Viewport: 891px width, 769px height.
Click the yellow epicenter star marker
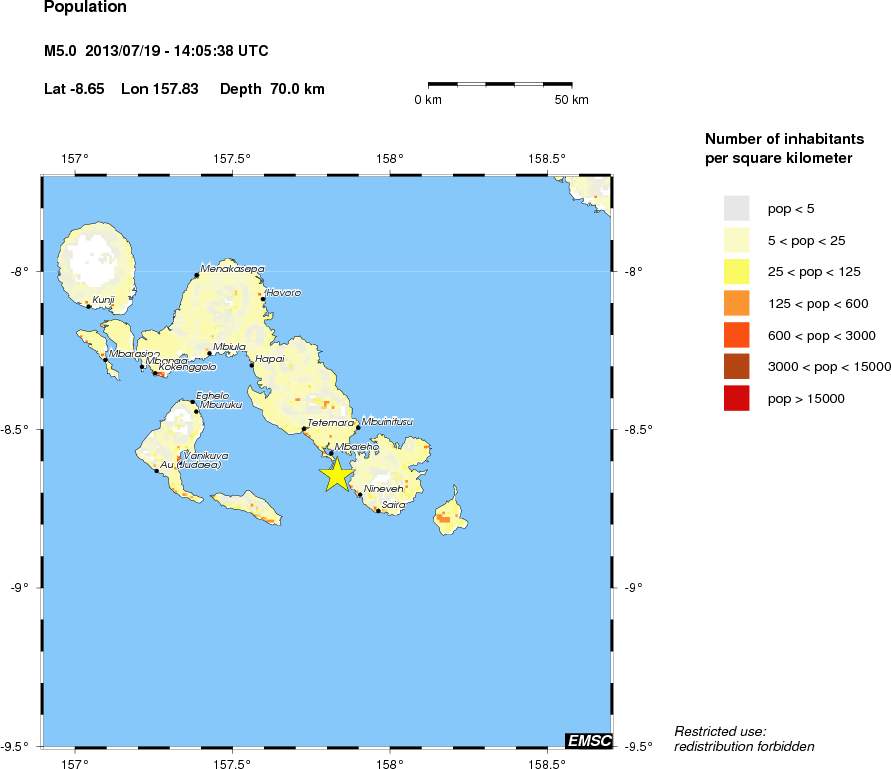[x=337, y=475]
